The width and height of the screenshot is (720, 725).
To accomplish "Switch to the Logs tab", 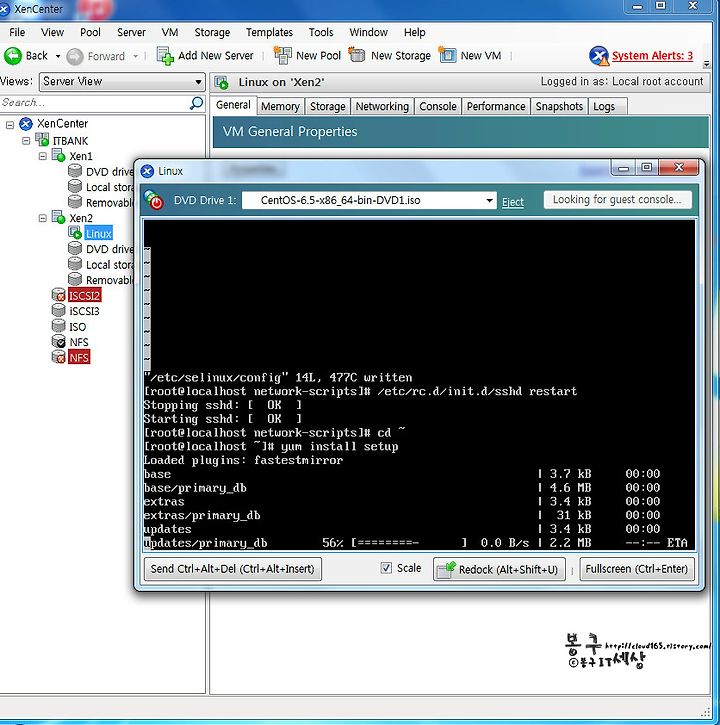I will pyautogui.click(x=608, y=106).
